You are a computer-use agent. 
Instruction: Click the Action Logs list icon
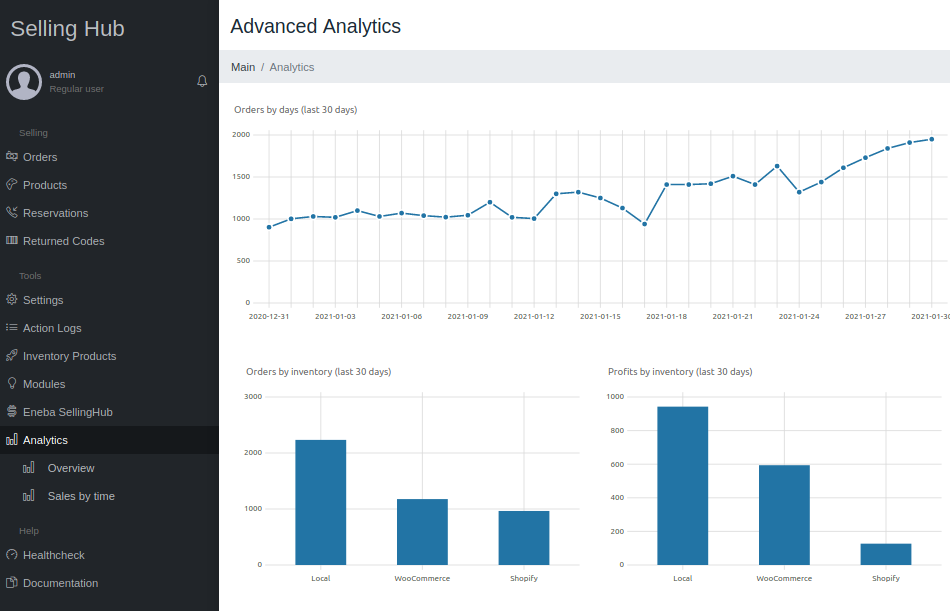coord(12,327)
